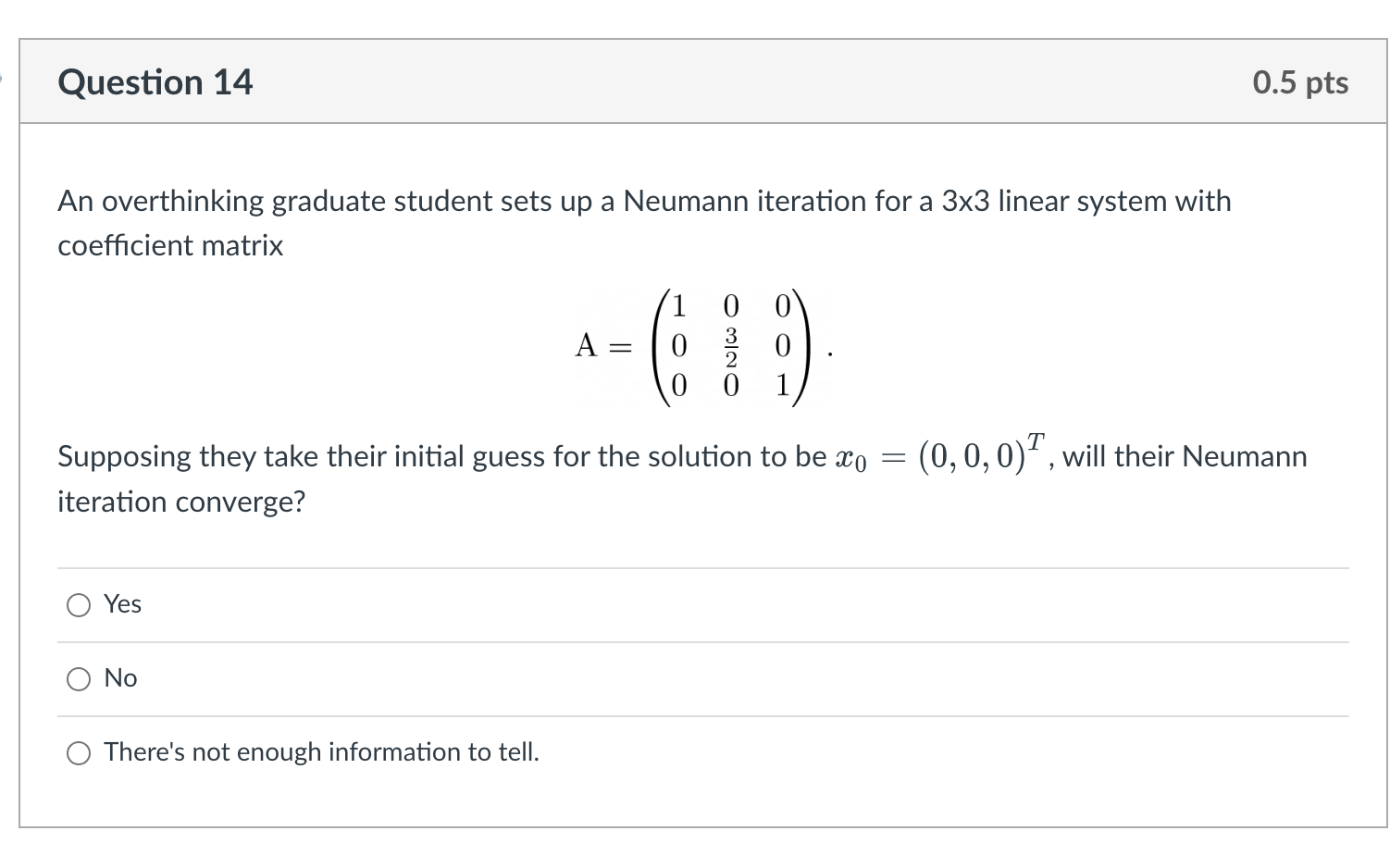This screenshot has width=1390, height=868.
Task: Click the 0.5 pts label
Action: coord(1300,82)
